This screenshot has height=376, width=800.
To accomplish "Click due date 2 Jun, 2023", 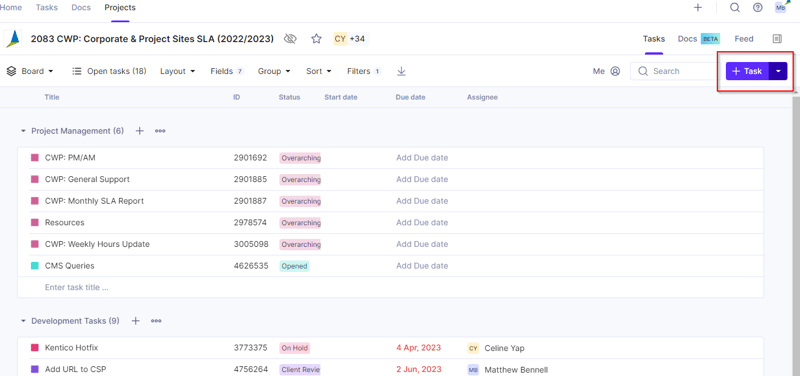I will point(418,369).
